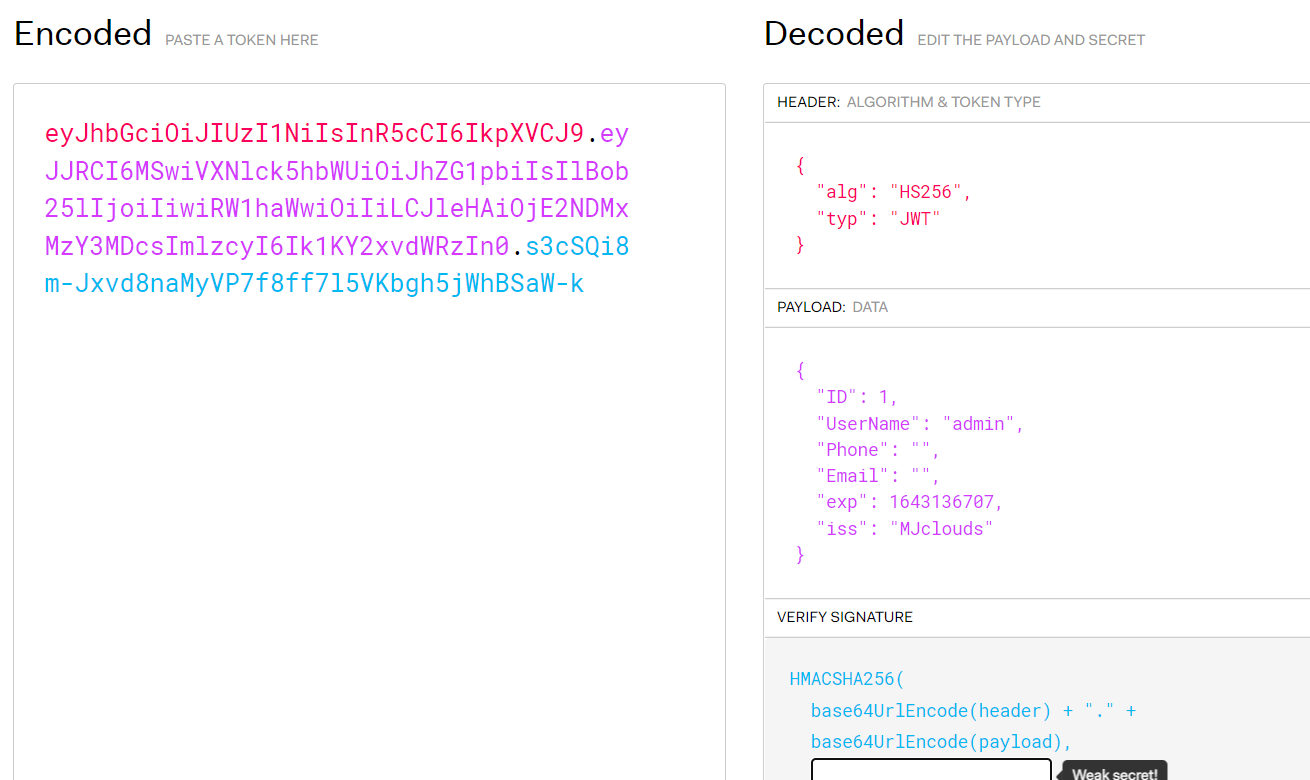Click the VERIFY SIGNATURE section label
Image resolution: width=1310 pixels, height=780 pixels.
click(x=844, y=617)
